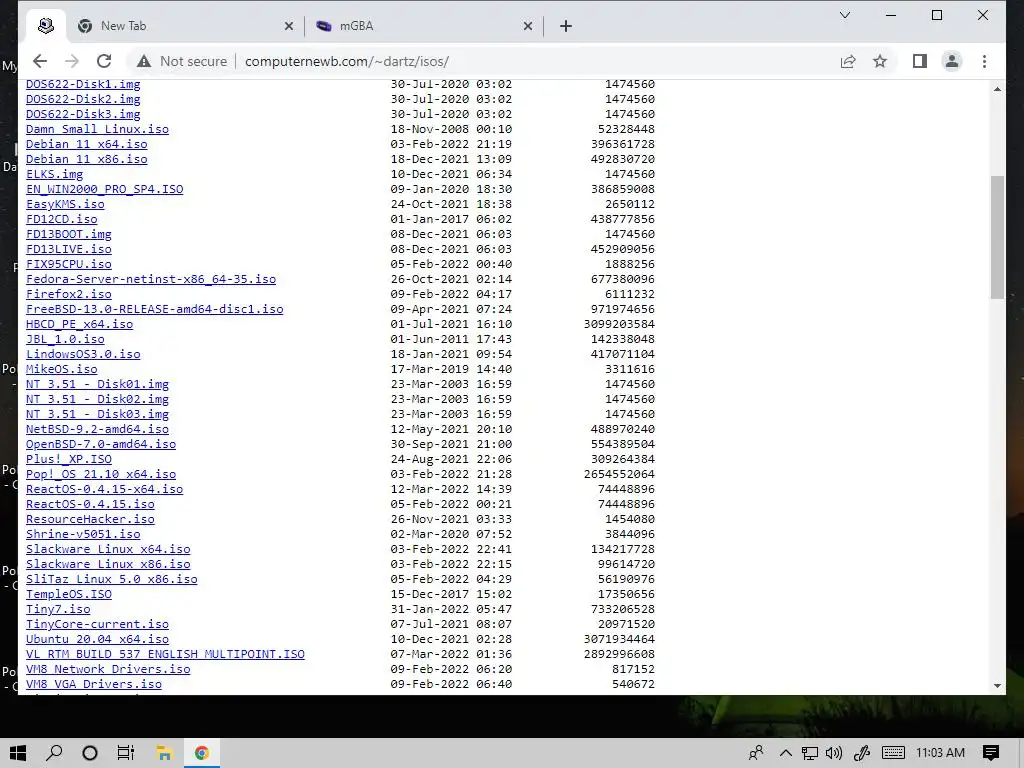The height and width of the screenshot is (768, 1024).
Task: Open the pen workspace tray icon
Action: coord(862,753)
